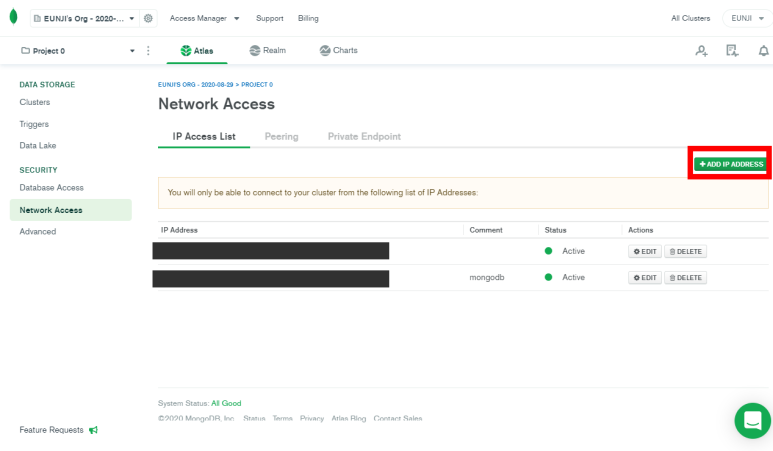
Task: Switch to the Charts tab
Action: (x=338, y=50)
